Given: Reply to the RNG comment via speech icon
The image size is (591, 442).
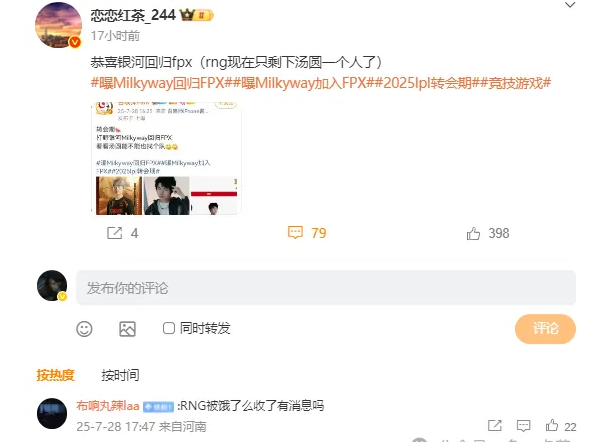Looking at the screenshot, I should (x=523, y=426).
